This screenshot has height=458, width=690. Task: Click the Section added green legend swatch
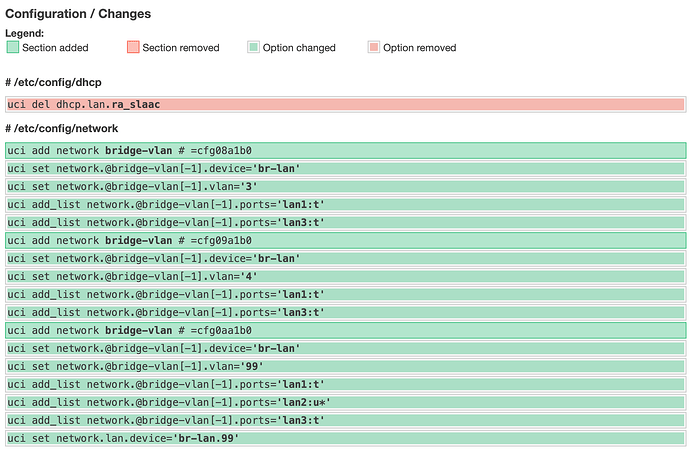point(13,47)
